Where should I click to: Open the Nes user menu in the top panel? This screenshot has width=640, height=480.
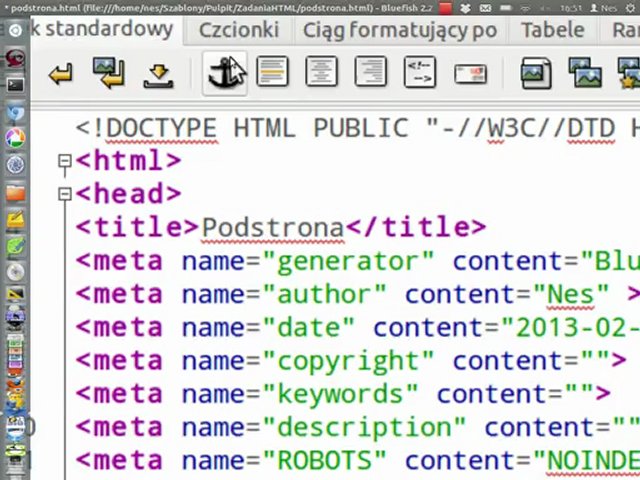tap(604, 8)
